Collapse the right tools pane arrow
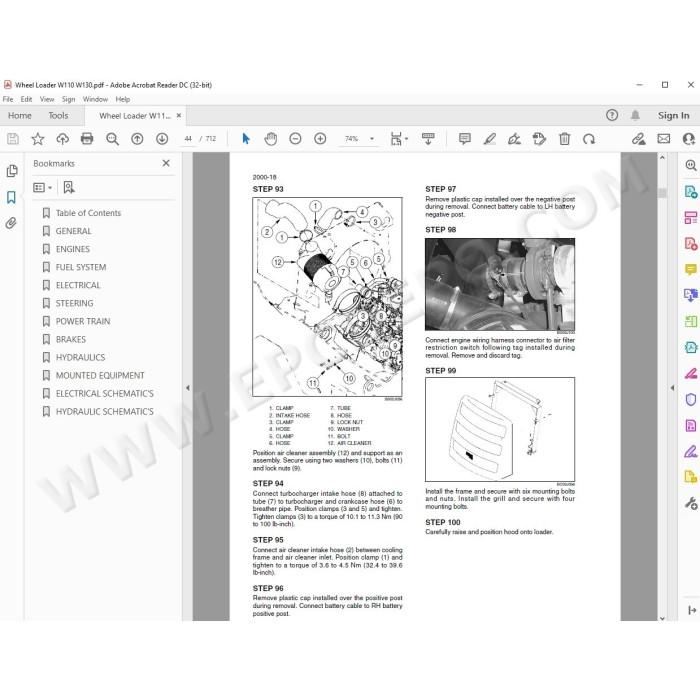The image size is (700, 700). tap(672, 388)
